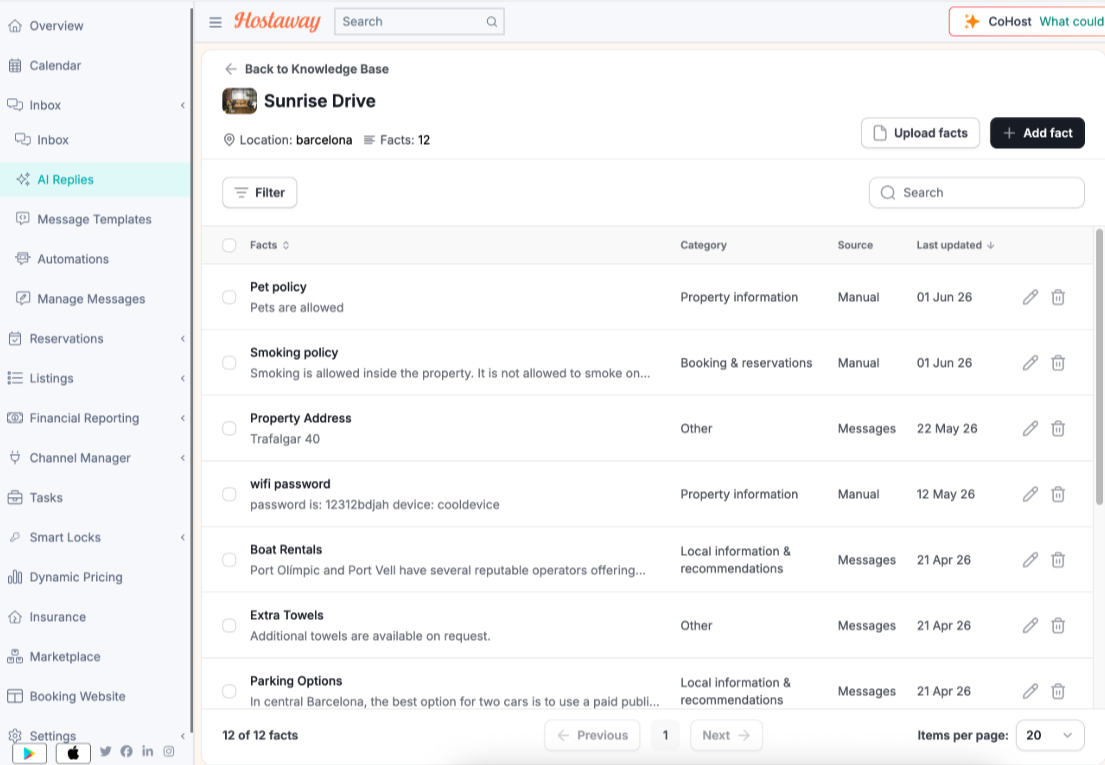Go to AI Replies

tap(95, 180)
